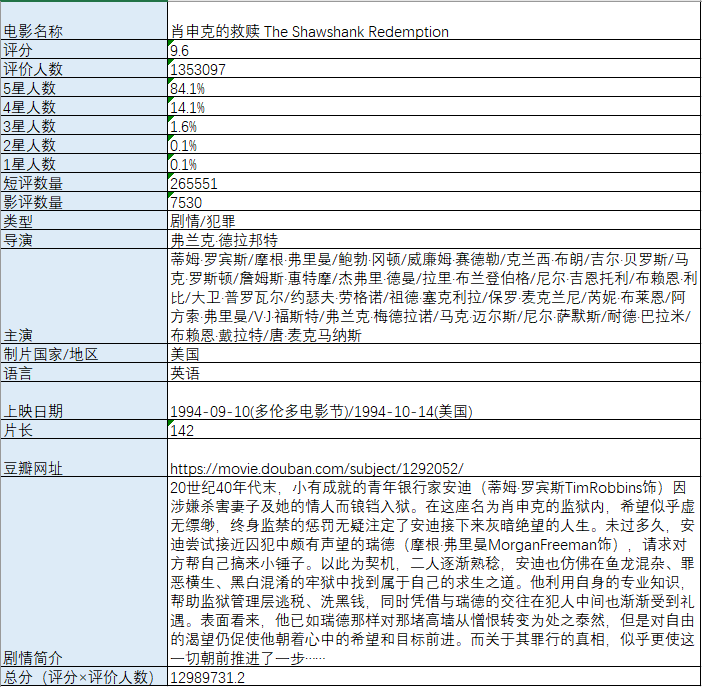Click the movie title 肖申克的救赎 The Shawshank Redemption
702x687 pixels.
point(309,31)
